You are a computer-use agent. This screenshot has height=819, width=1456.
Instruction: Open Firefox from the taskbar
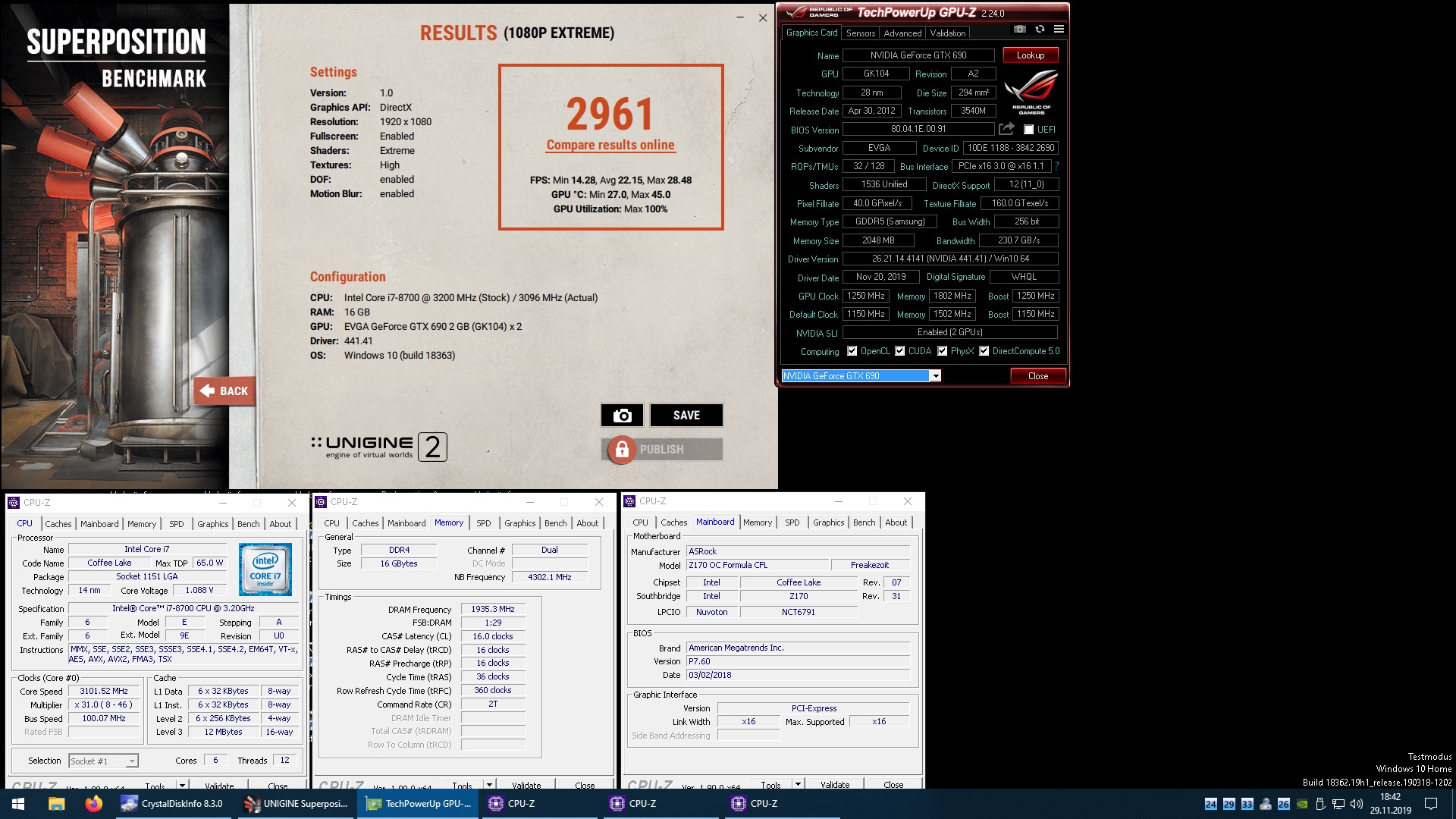pyautogui.click(x=93, y=804)
